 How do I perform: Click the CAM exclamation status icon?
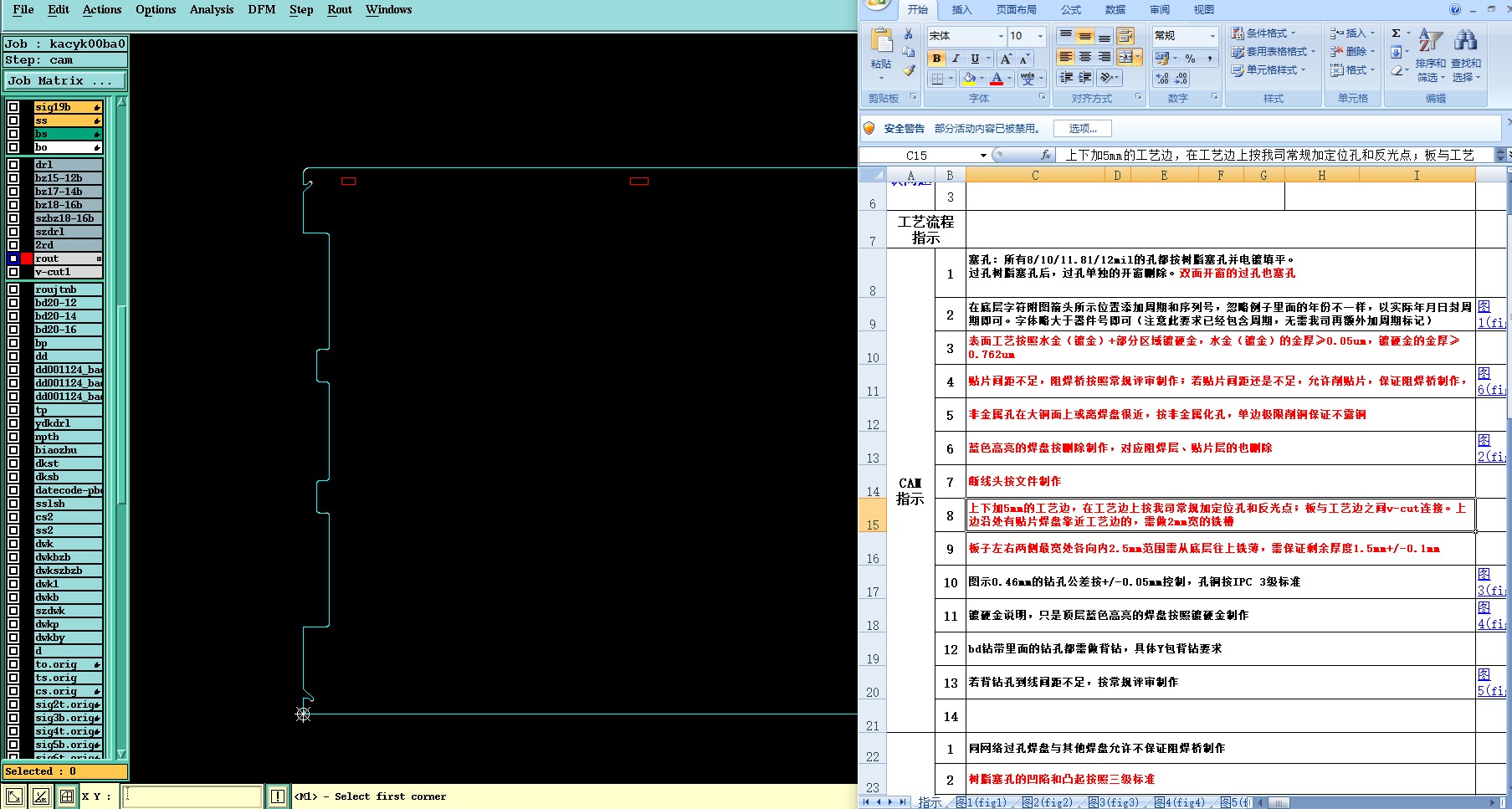277,796
